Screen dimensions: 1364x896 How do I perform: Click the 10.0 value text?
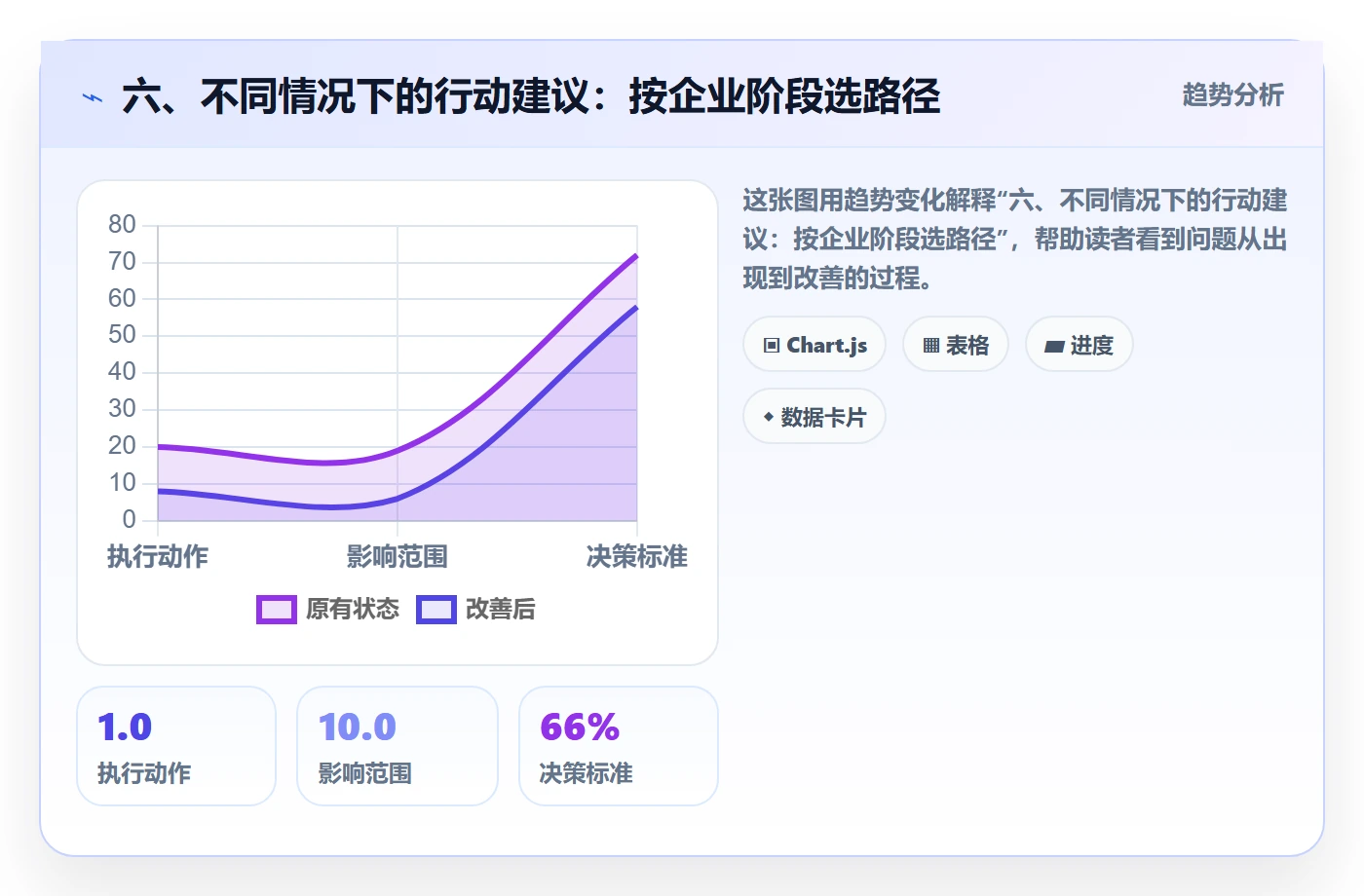358,728
